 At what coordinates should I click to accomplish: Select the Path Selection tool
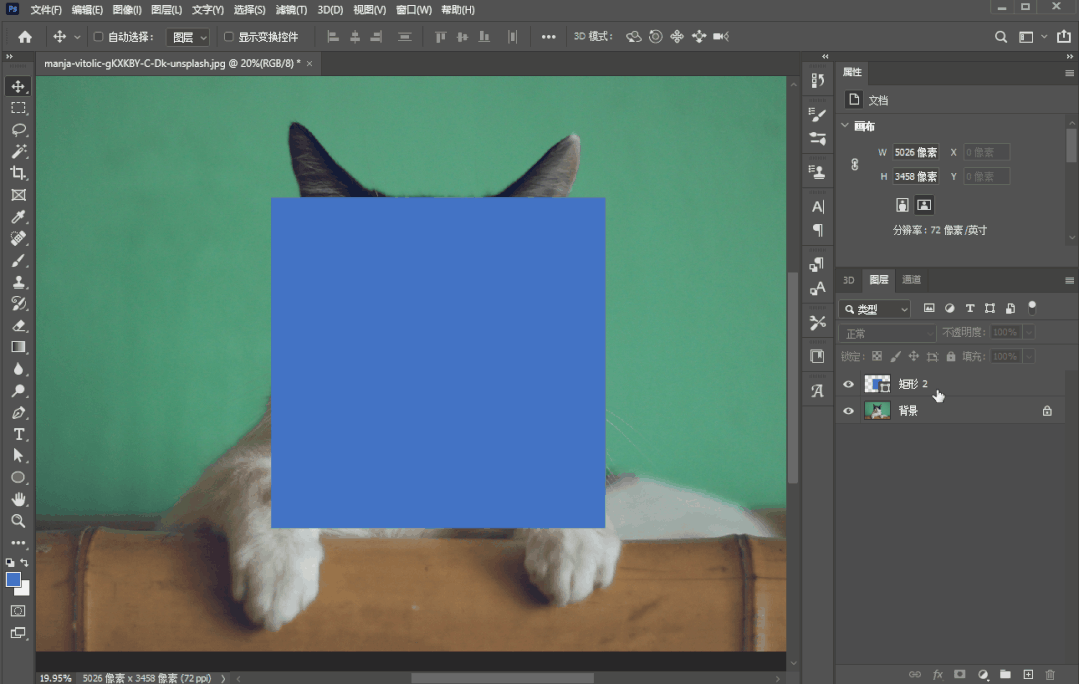(19, 456)
